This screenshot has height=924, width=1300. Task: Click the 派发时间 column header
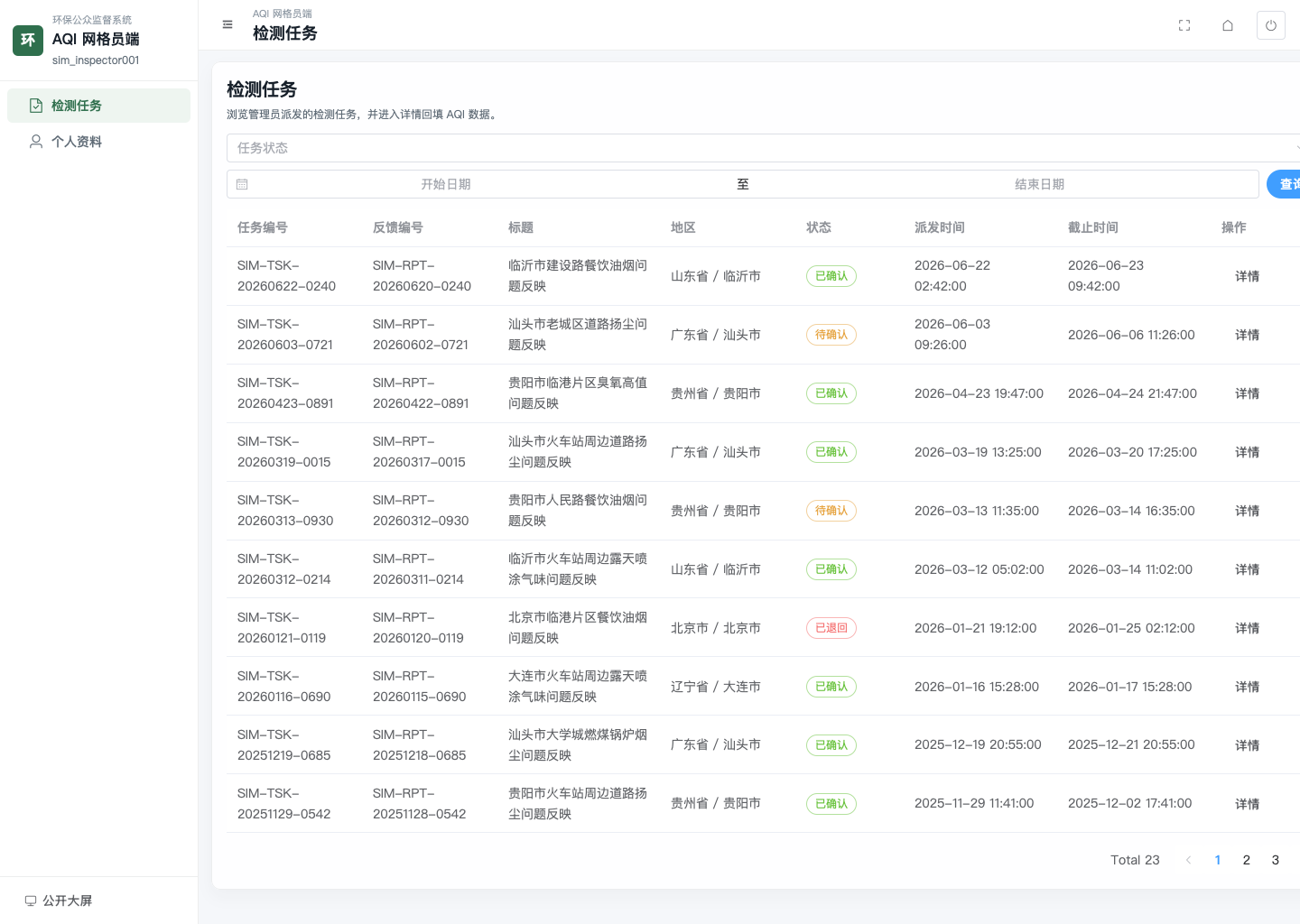(x=940, y=227)
